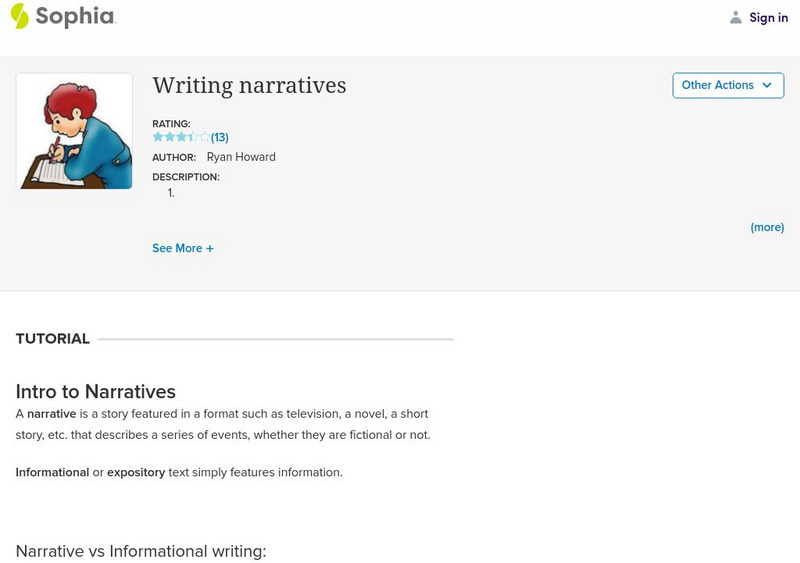Select the second rating star
This screenshot has width=800, height=563.
click(x=170, y=137)
